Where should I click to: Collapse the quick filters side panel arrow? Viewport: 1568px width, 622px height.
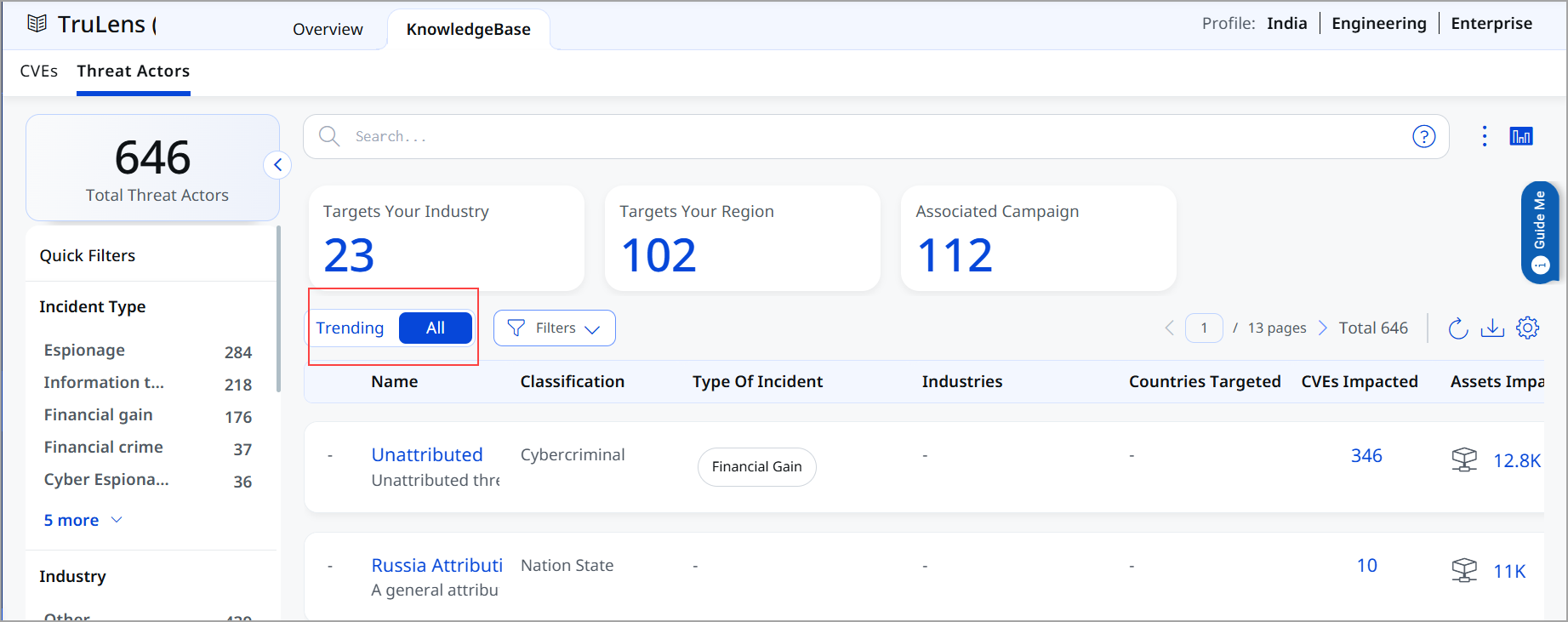(x=277, y=165)
